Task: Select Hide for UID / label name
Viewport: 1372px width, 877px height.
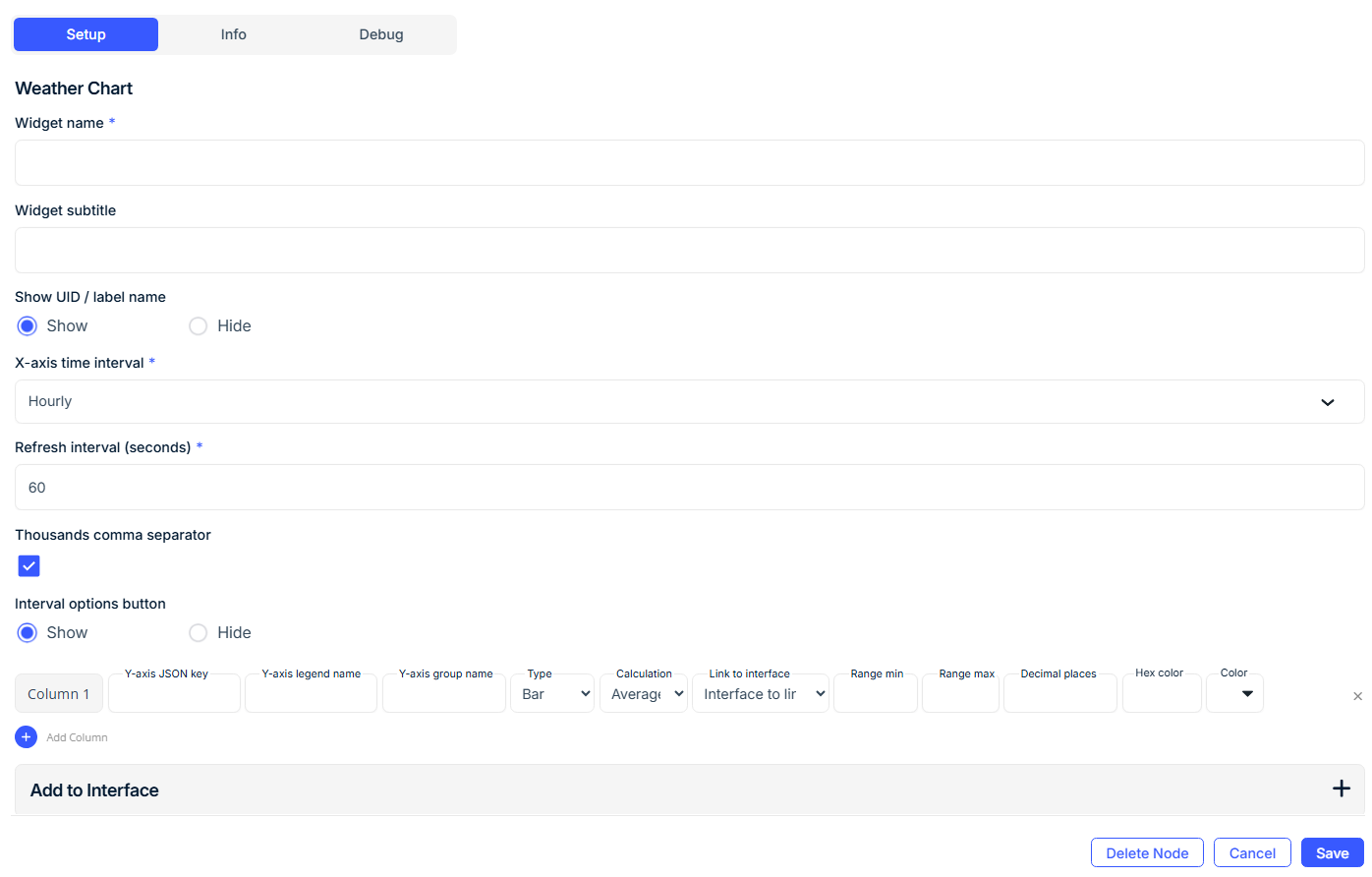Action: [x=199, y=326]
